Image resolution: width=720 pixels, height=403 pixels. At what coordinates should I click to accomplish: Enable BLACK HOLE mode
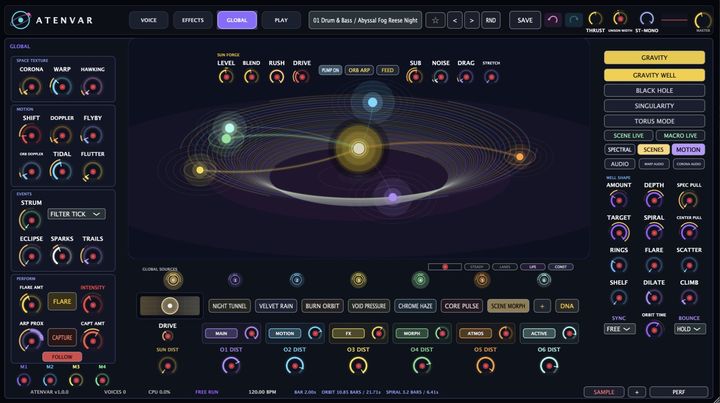(x=654, y=90)
